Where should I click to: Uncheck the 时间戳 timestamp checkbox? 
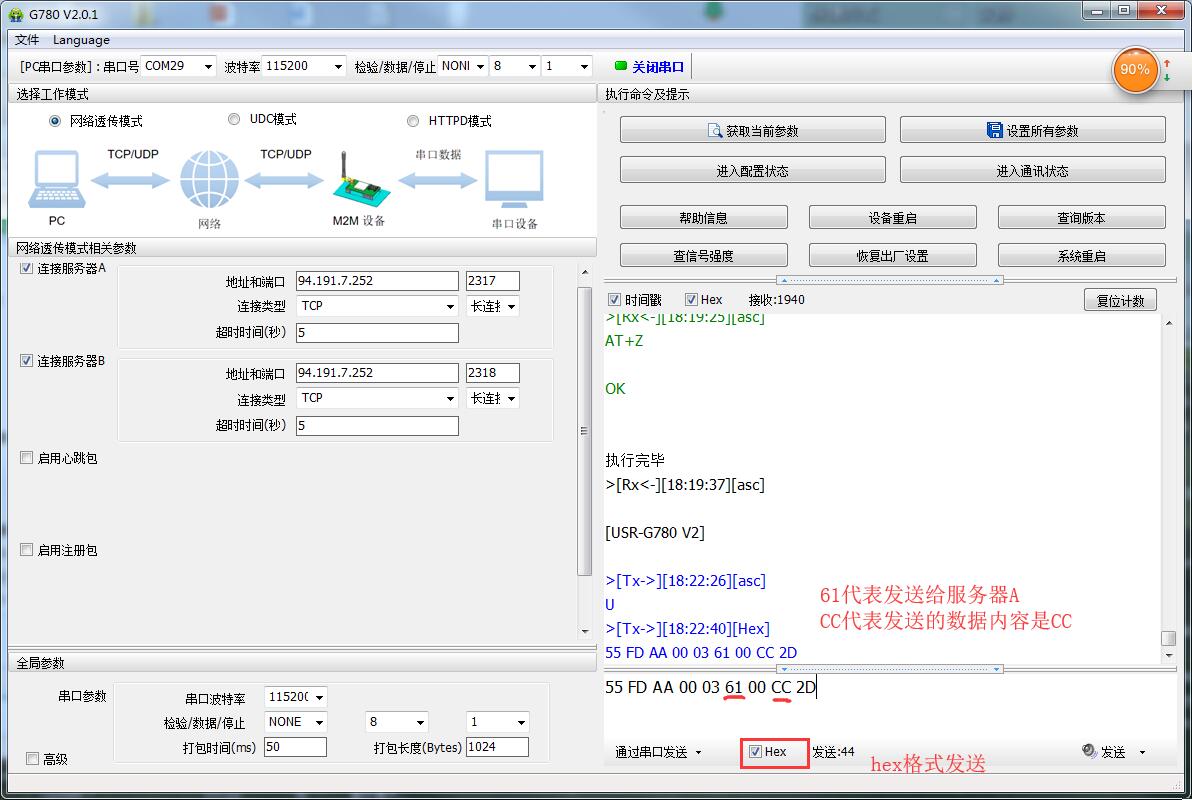614,300
